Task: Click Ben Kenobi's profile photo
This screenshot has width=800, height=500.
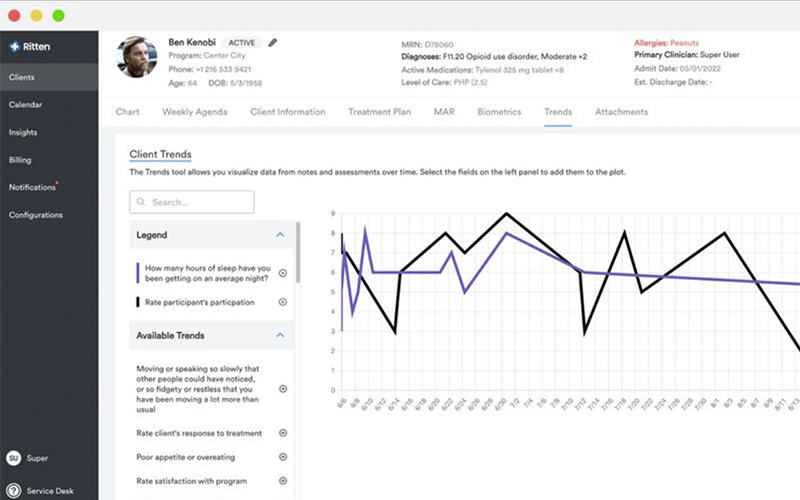Action: pyautogui.click(x=137, y=57)
